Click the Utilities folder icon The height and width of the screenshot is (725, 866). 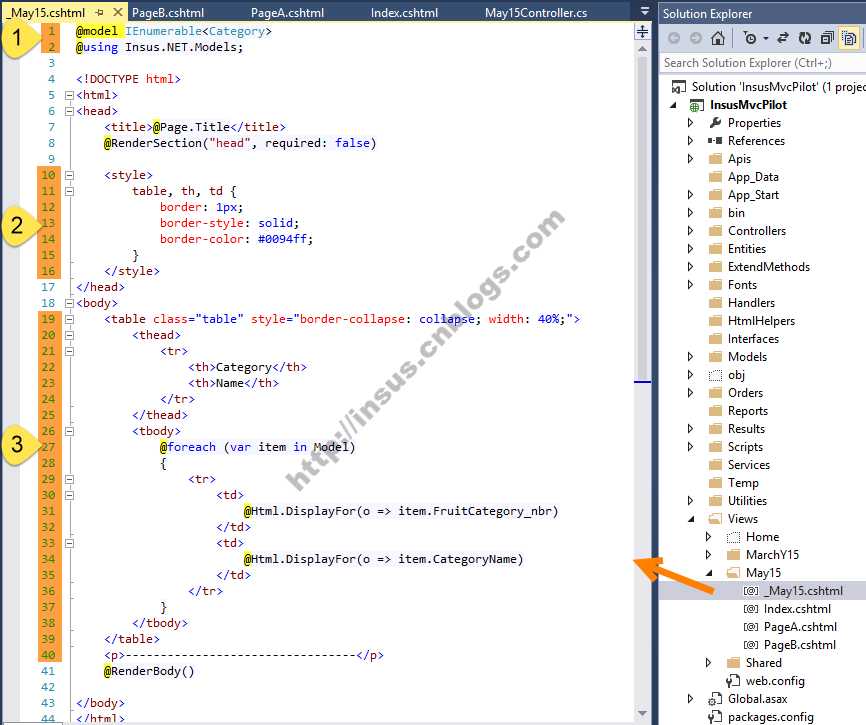coord(715,501)
